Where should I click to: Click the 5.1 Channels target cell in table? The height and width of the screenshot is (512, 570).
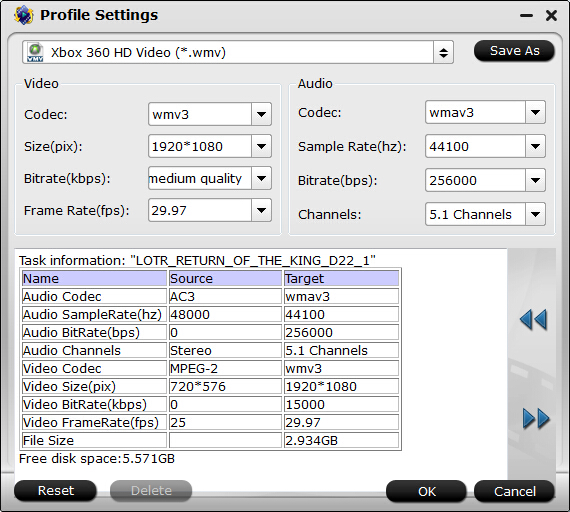click(x=341, y=350)
